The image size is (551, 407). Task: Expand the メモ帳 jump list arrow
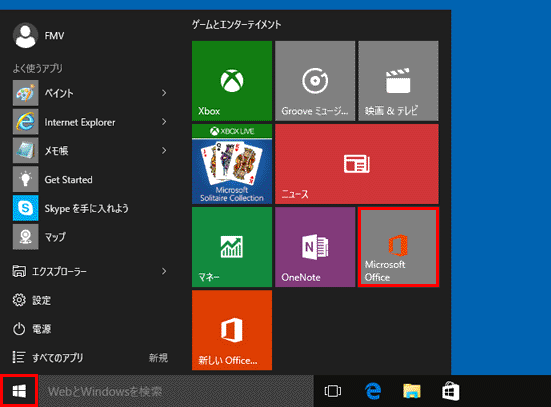click(164, 151)
